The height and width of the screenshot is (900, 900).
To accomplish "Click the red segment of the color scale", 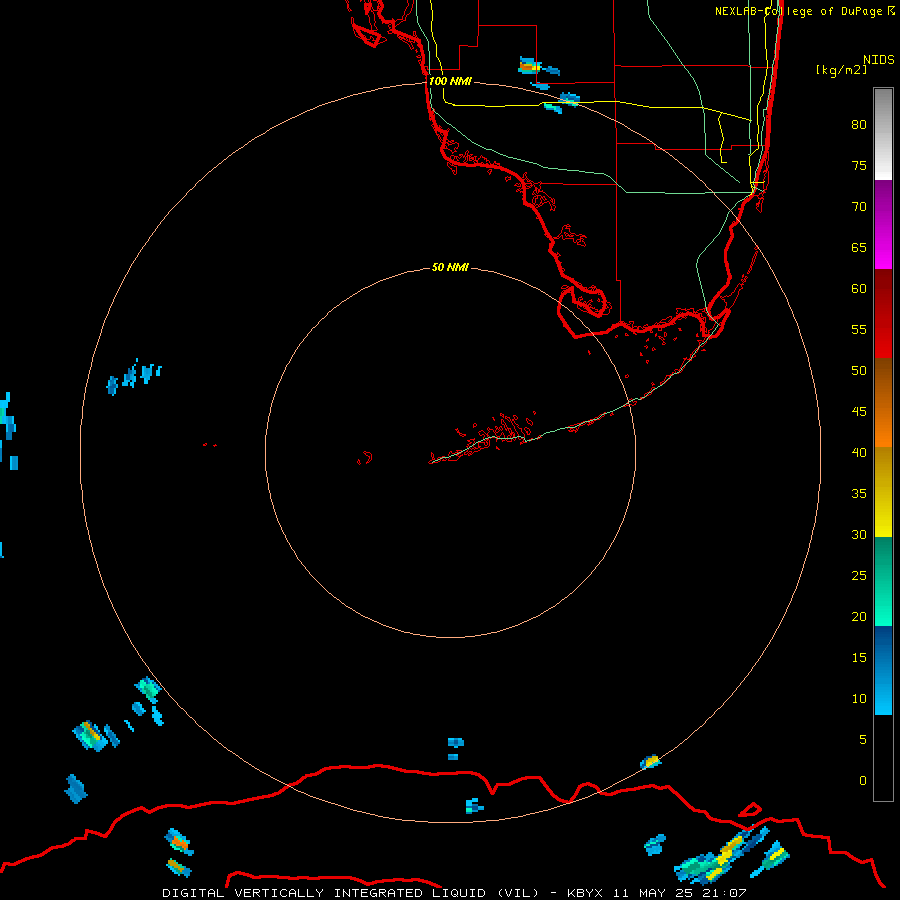I will [x=883, y=314].
